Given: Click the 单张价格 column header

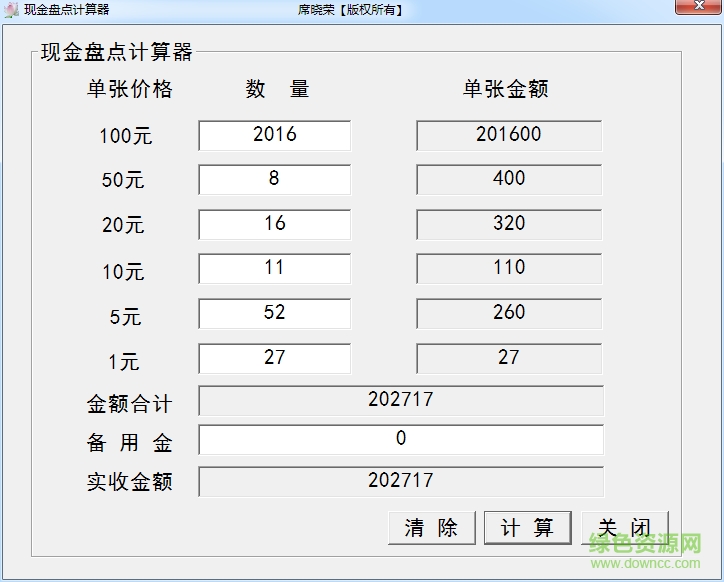Looking at the screenshot, I should pyautogui.click(x=130, y=89).
